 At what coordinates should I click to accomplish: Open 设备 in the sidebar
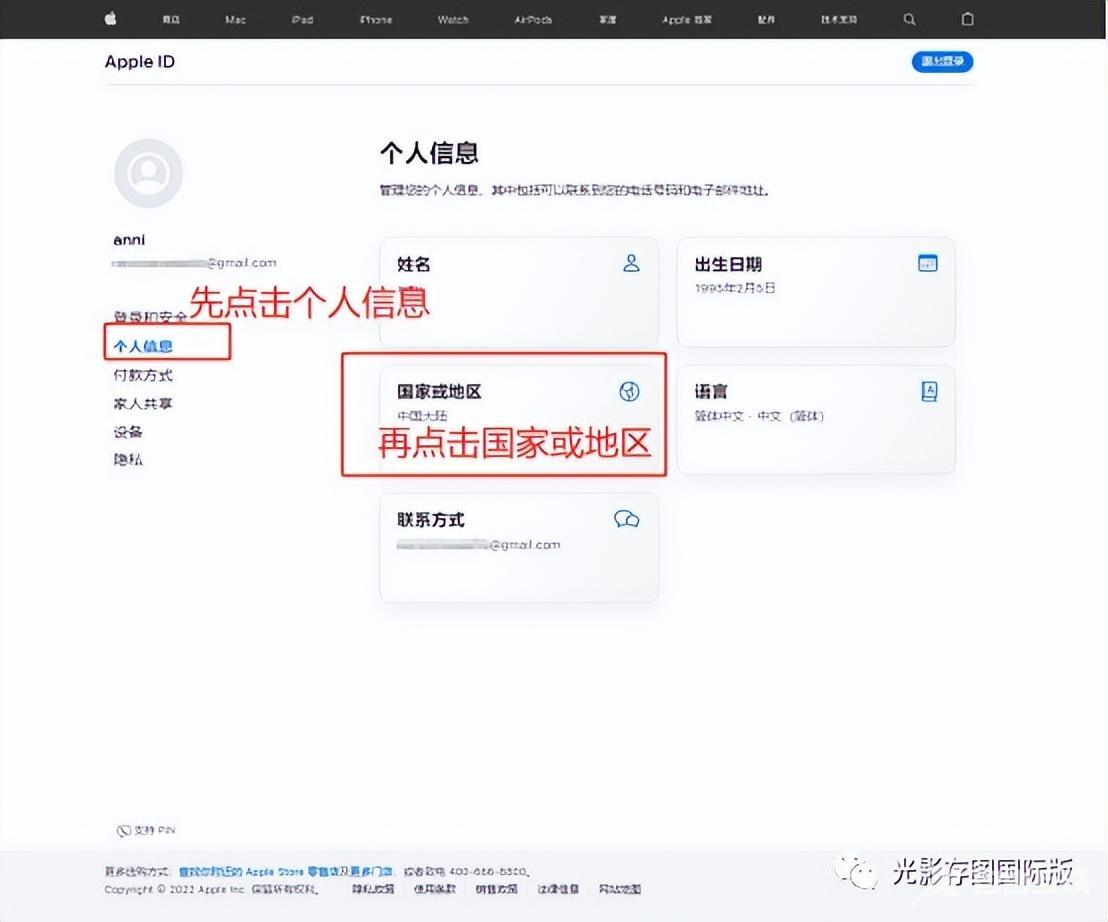tap(128, 432)
